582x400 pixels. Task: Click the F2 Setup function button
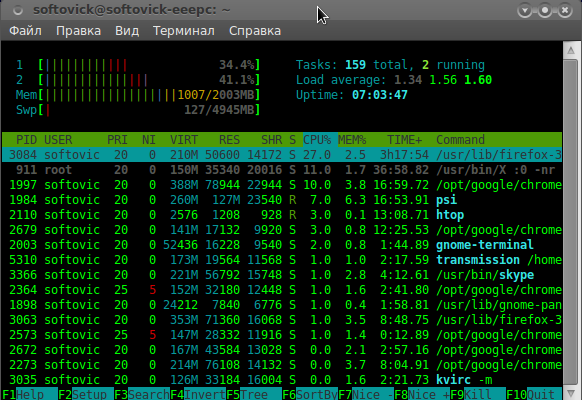click(x=86, y=394)
